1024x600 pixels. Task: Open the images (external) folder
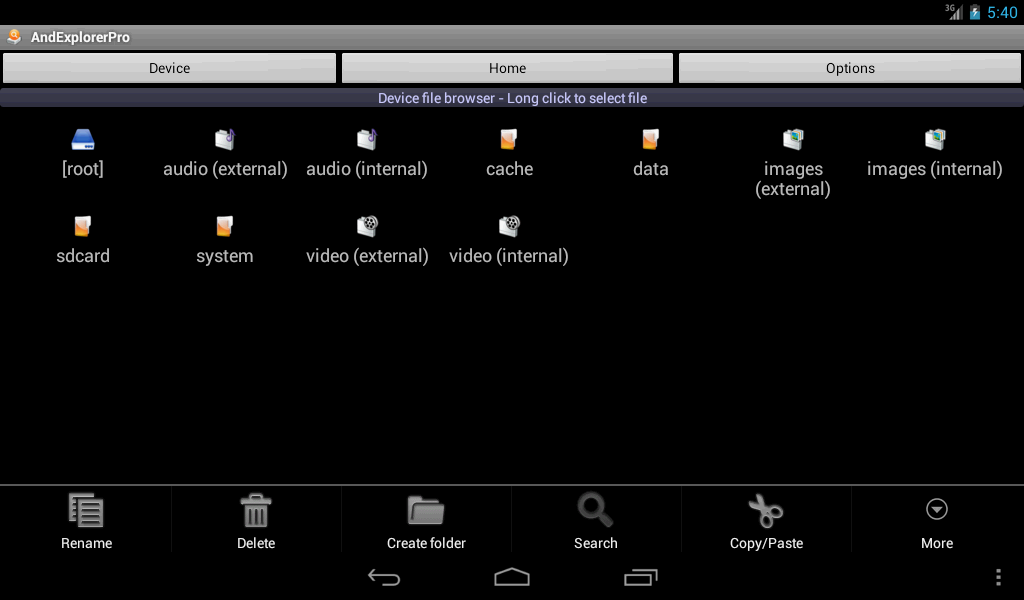tap(793, 140)
